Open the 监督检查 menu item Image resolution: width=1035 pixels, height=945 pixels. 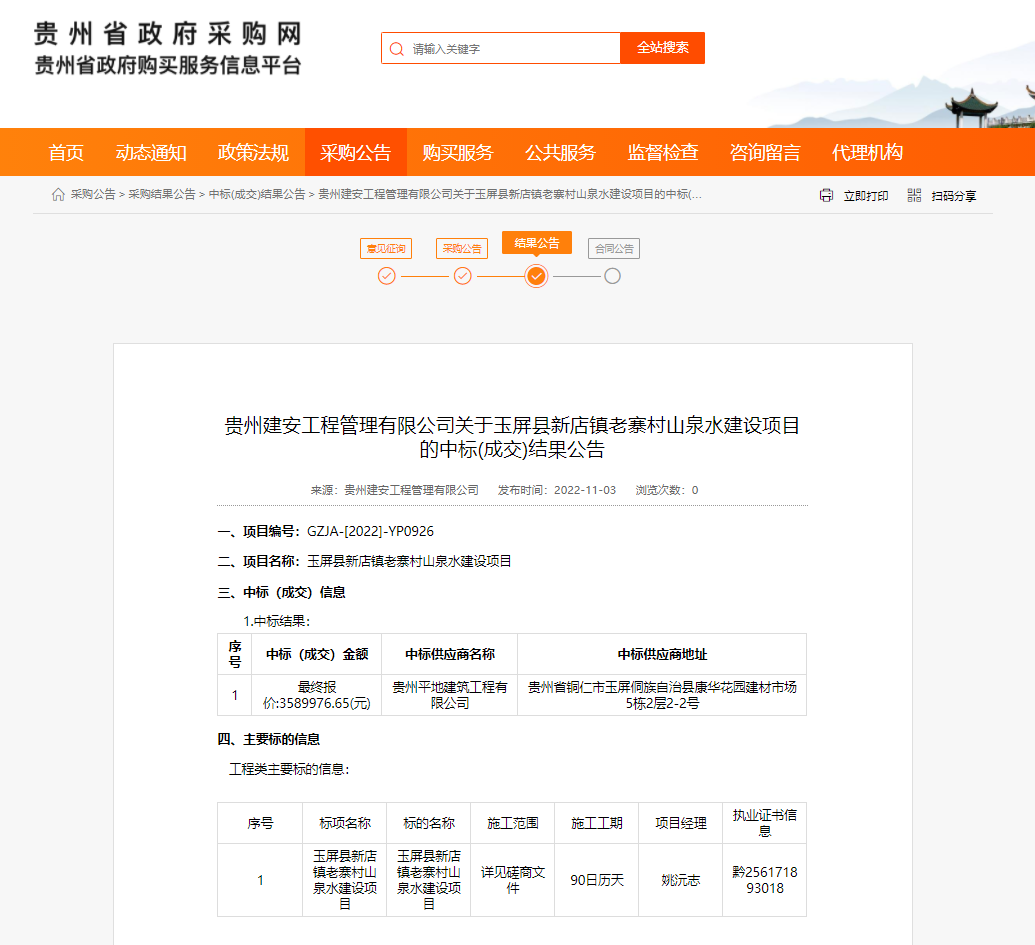663,152
